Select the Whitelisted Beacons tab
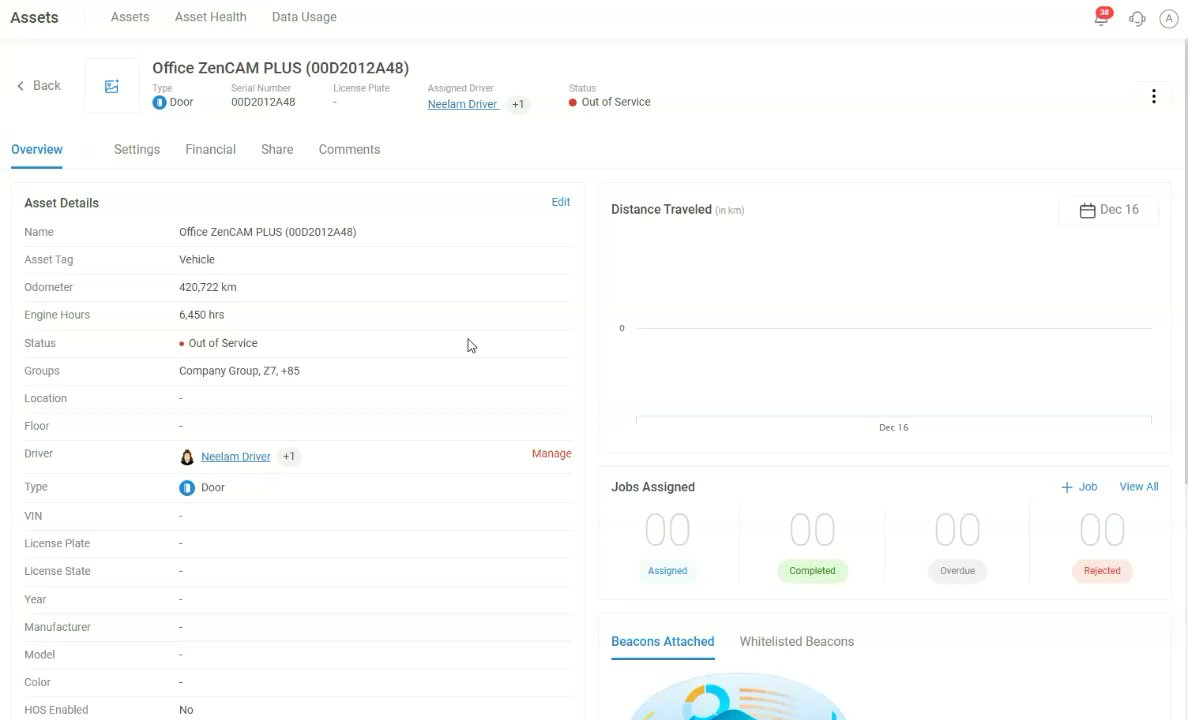Screen dimensions: 1188x720 point(796,641)
